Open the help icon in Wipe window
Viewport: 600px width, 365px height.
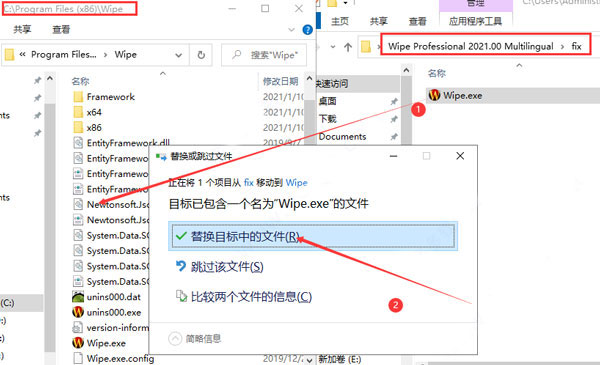(307, 29)
